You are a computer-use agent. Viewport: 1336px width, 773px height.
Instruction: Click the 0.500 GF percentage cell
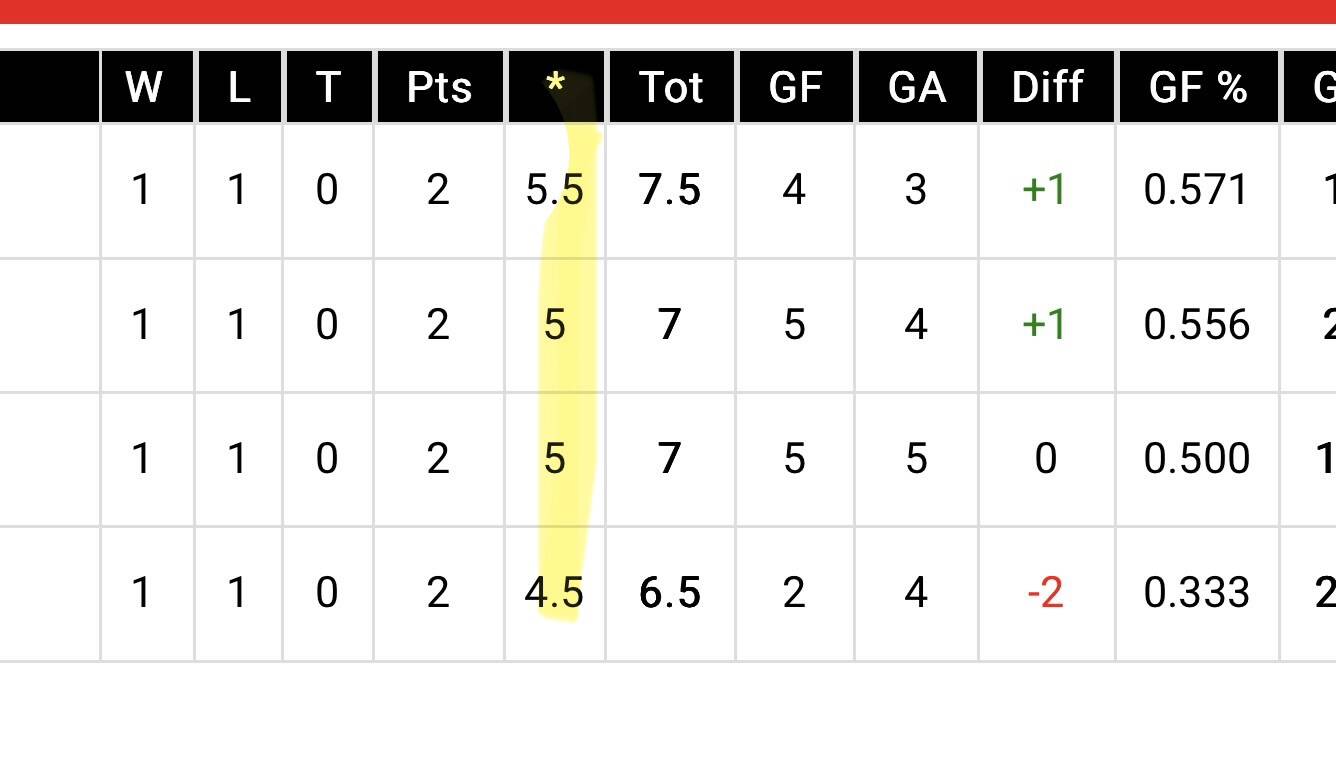[1197, 459]
